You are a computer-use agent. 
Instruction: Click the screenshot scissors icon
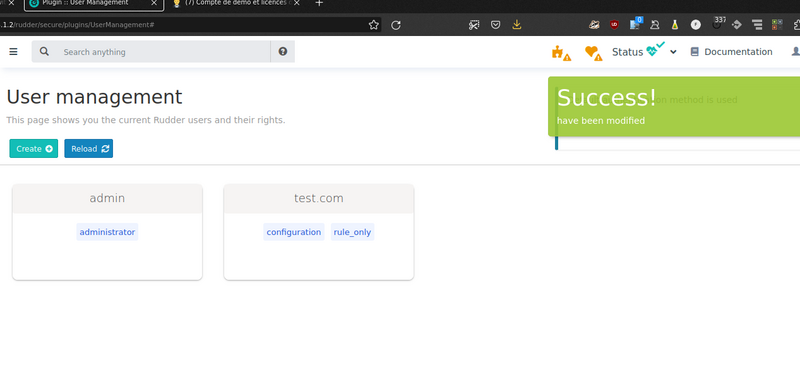click(x=474, y=25)
